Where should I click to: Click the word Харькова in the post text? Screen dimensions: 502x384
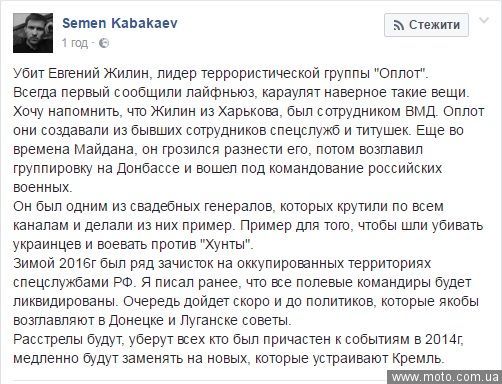[x=248, y=112]
